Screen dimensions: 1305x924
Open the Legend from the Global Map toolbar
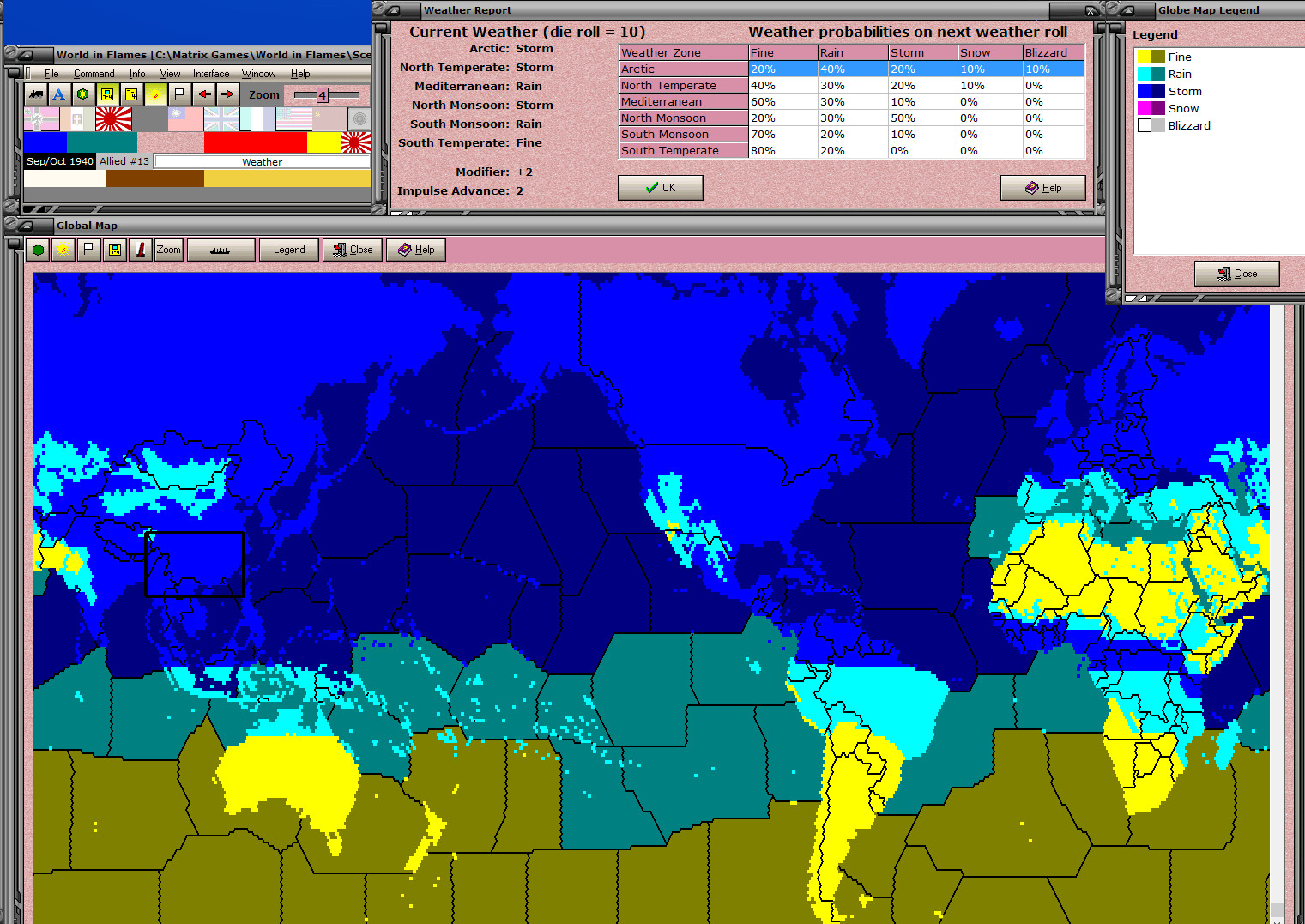[x=289, y=249]
